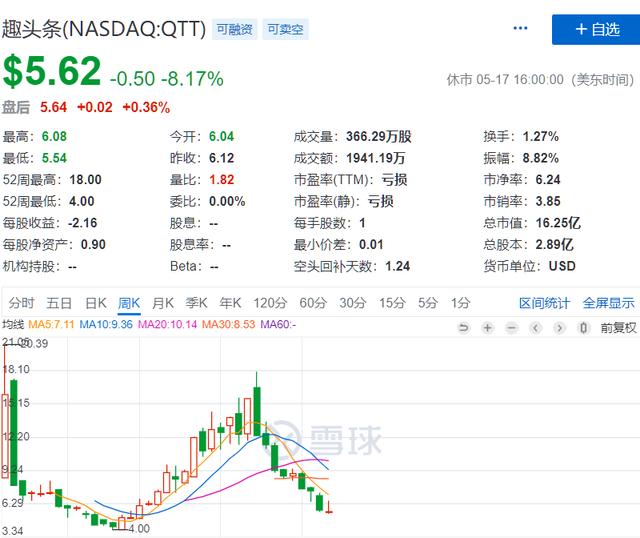Viewport: 640px width, 538px height.
Task: Switch to the 五日 chart tab
Action: 59,303
